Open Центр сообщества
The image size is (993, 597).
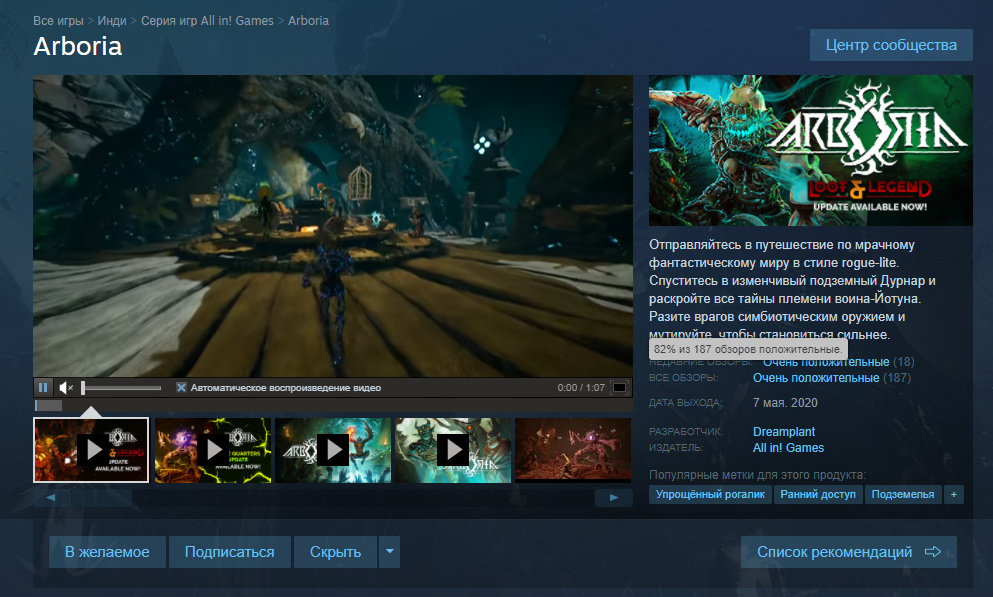coord(891,45)
